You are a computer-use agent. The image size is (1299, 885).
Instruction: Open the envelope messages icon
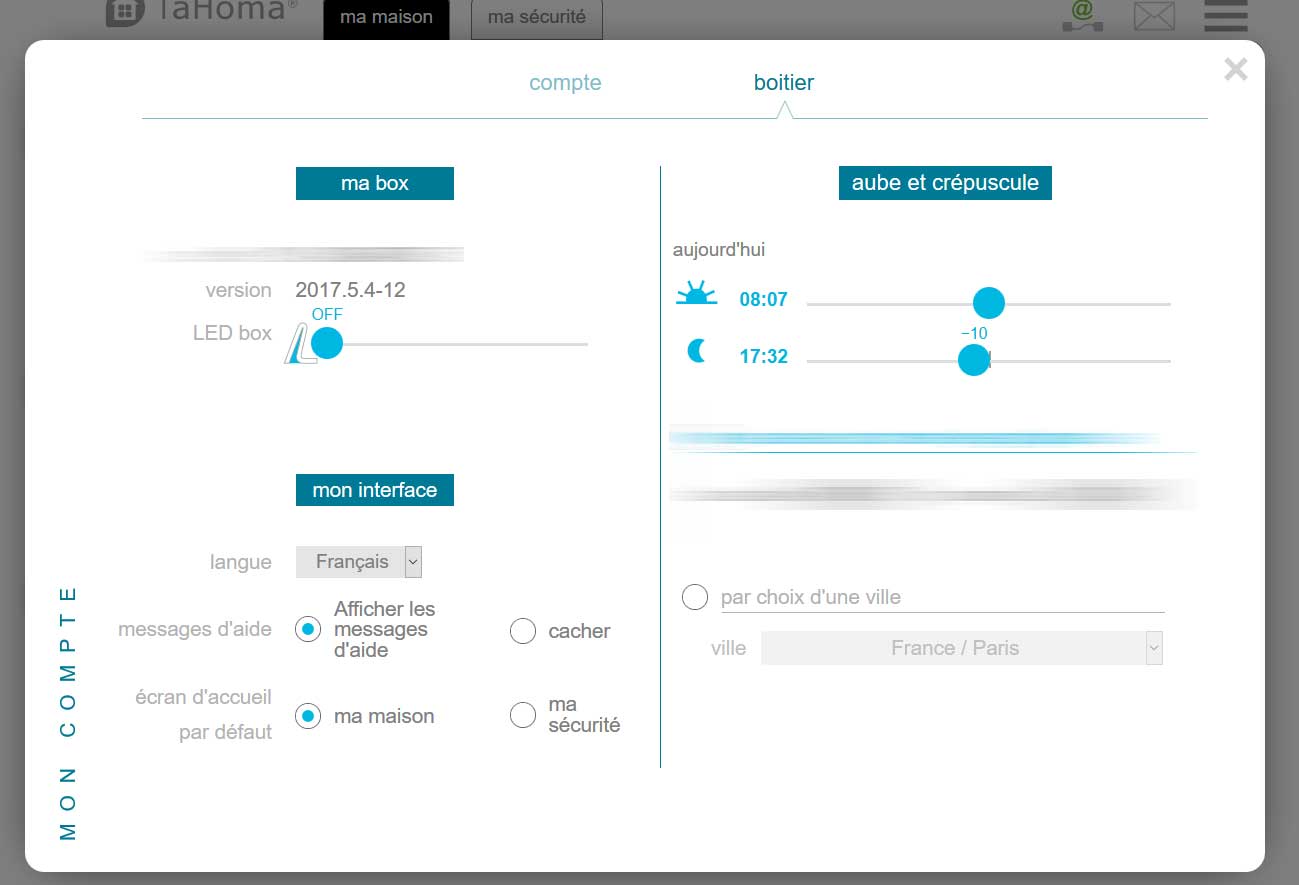[1154, 16]
